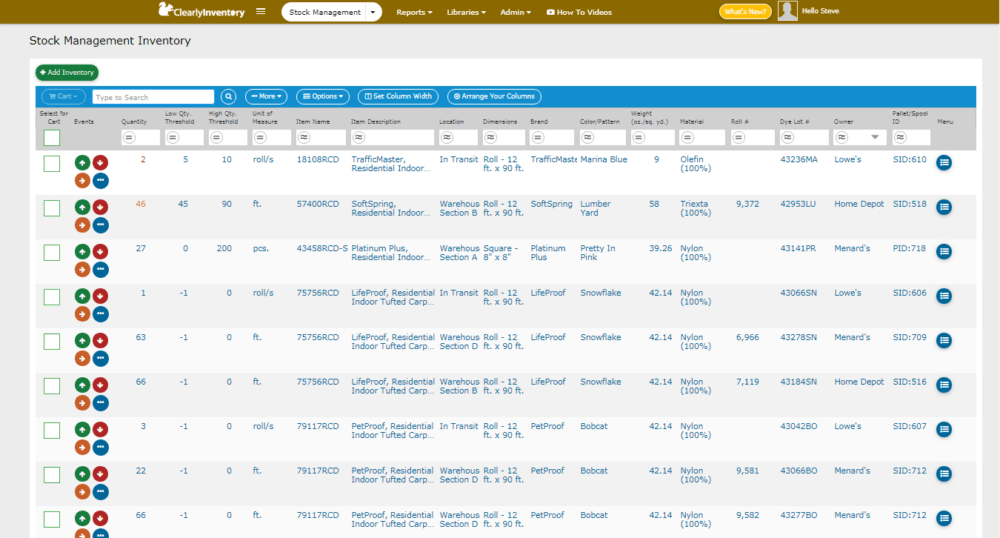Click the red remove-stock arrow for SID:610
The image size is (1000, 538).
[x=100, y=163]
